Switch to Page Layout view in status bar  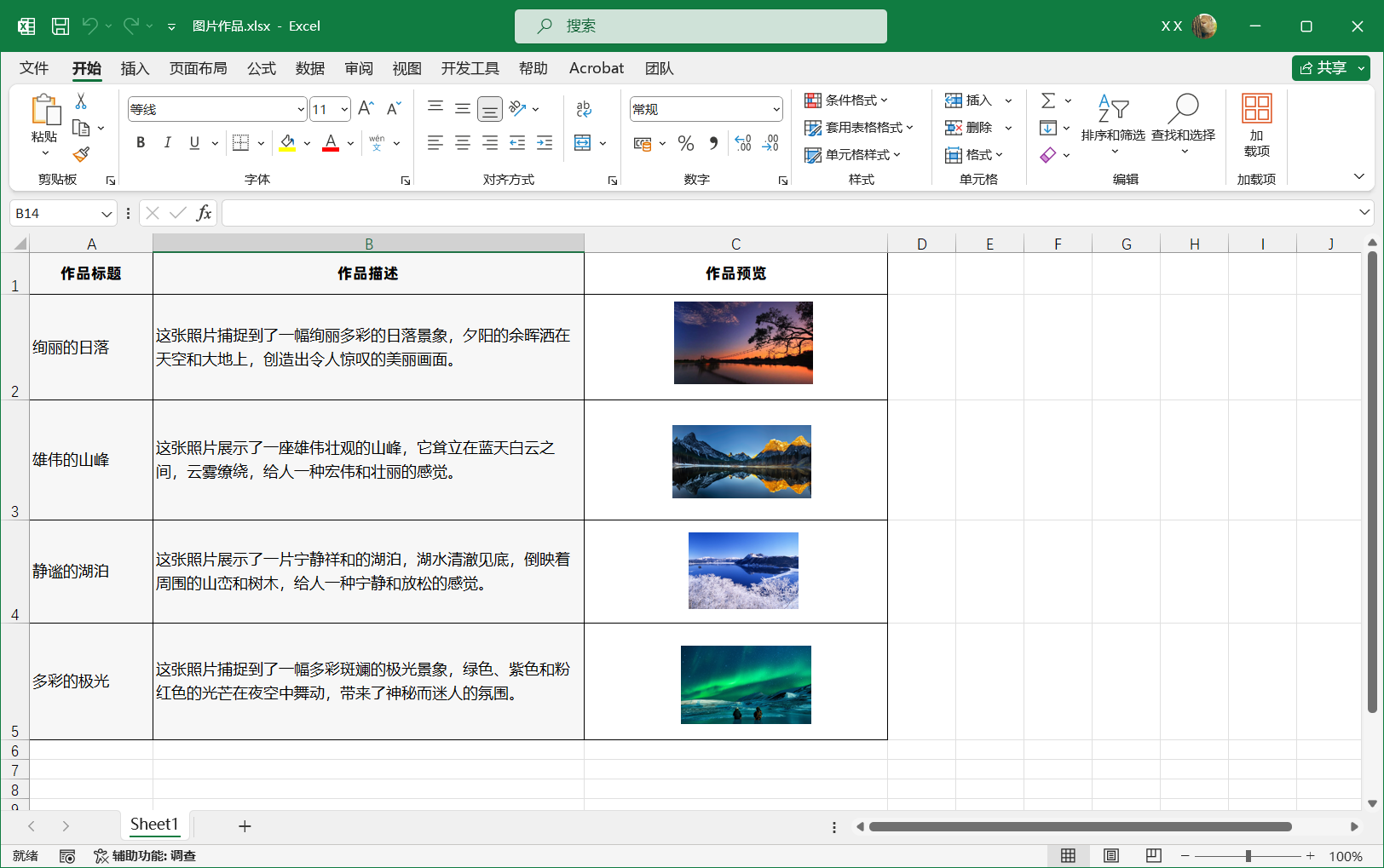(x=1110, y=855)
